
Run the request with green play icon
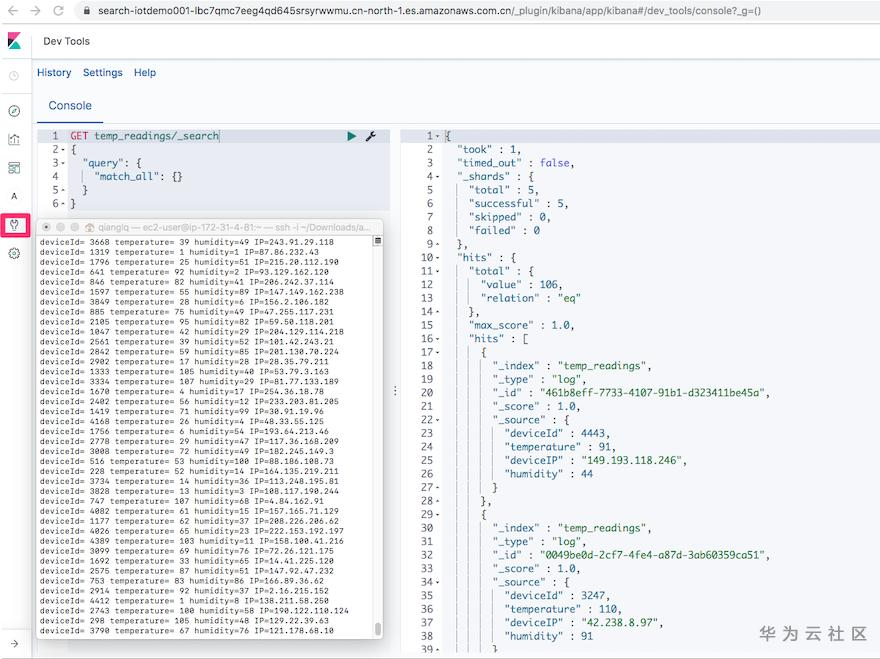click(x=352, y=136)
